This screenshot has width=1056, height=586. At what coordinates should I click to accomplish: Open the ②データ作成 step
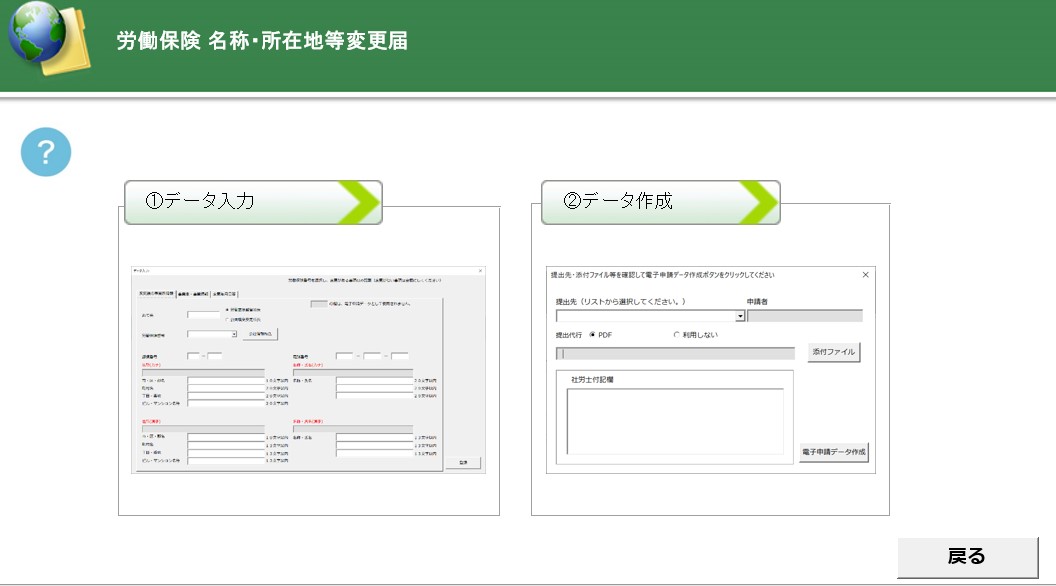point(661,202)
